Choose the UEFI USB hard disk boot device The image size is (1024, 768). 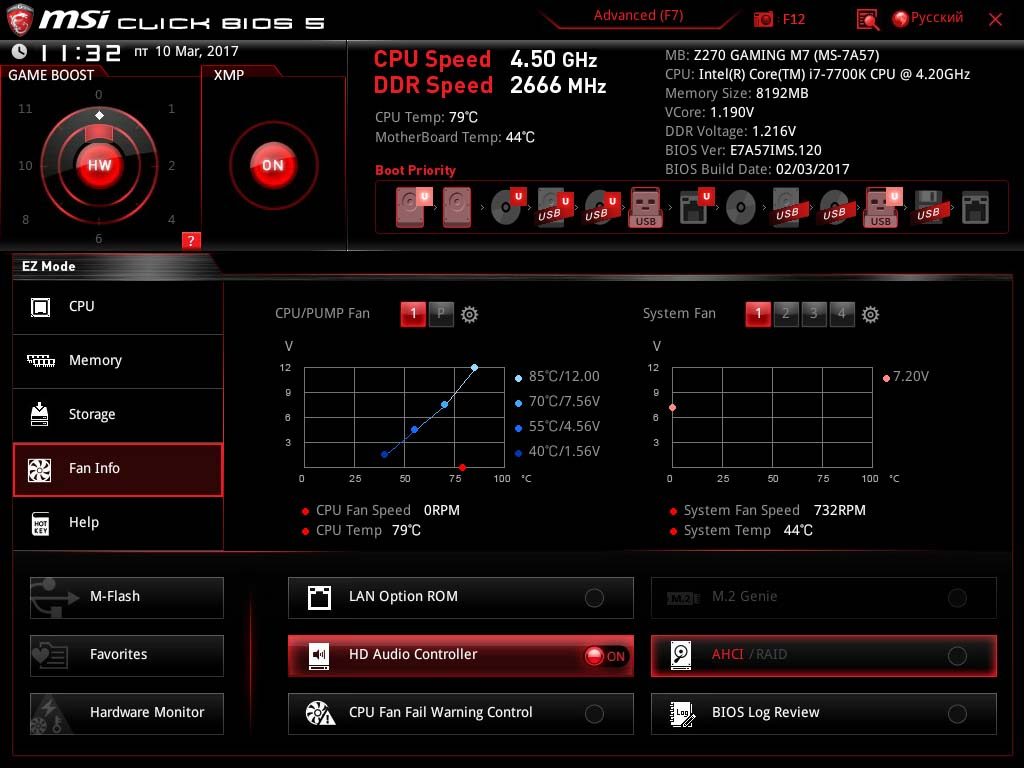[554, 207]
